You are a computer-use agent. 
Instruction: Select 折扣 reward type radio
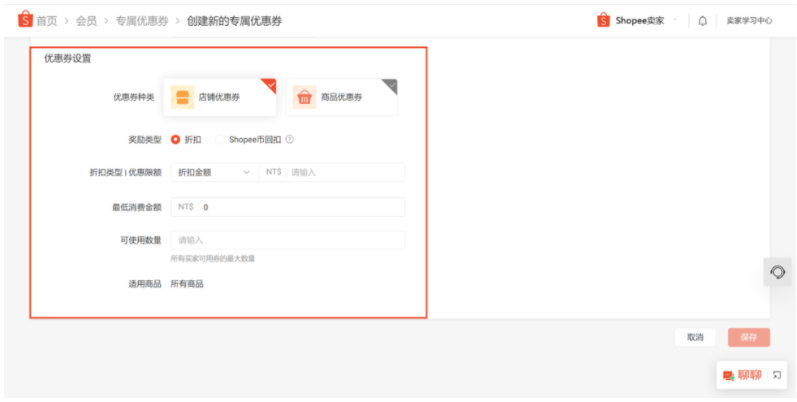pyautogui.click(x=175, y=139)
